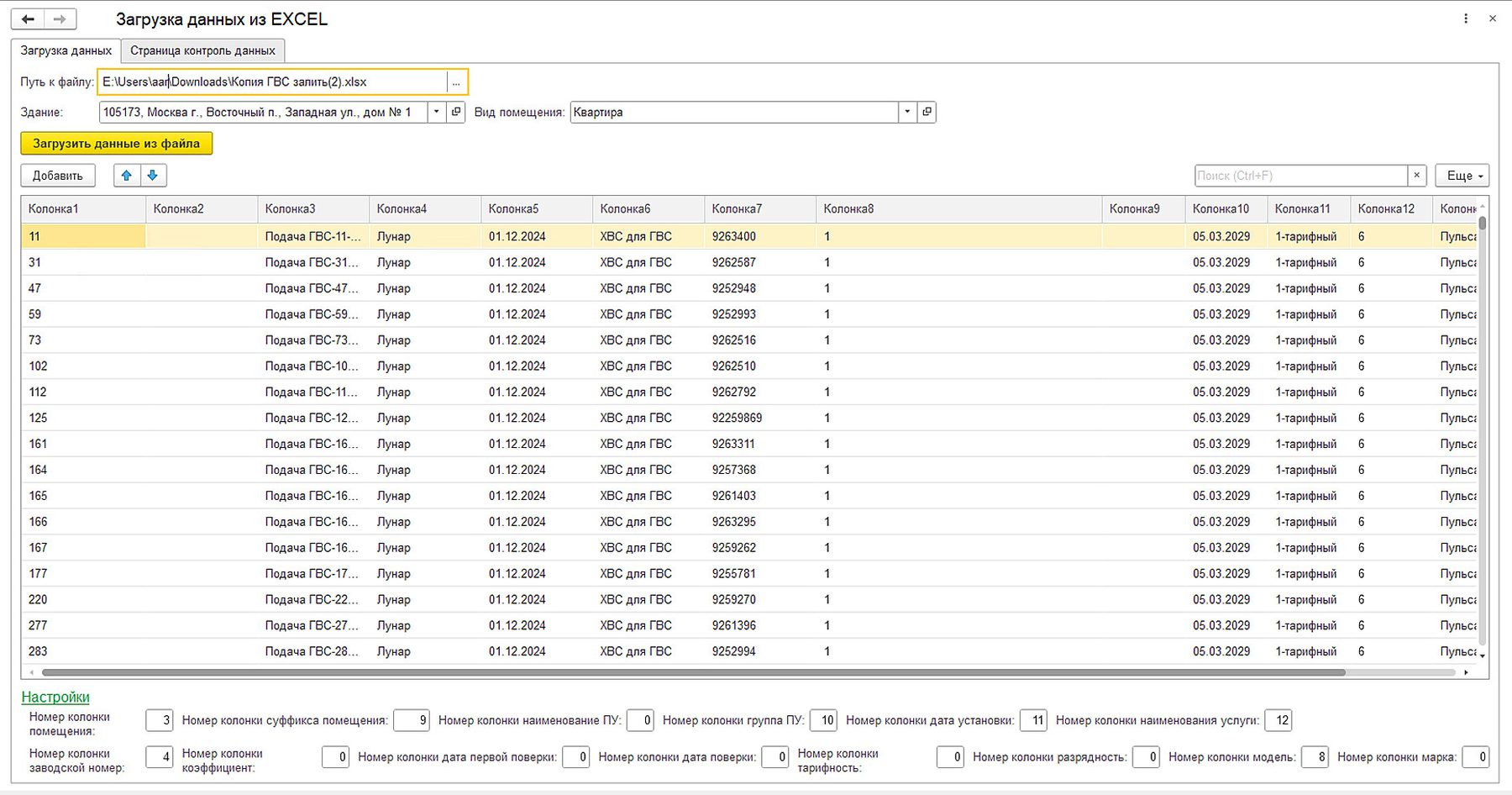Edit the Номер колонки разрядность field
The width and height of the screenshot is (1512, 795).
1146,757
